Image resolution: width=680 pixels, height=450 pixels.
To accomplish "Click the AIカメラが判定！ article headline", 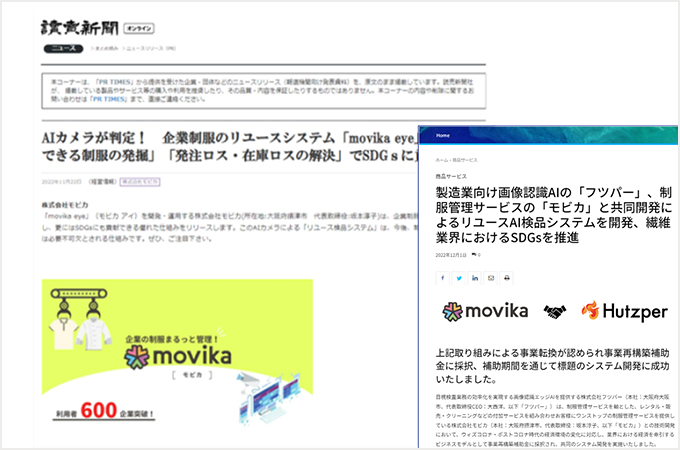I will point(230,147).
